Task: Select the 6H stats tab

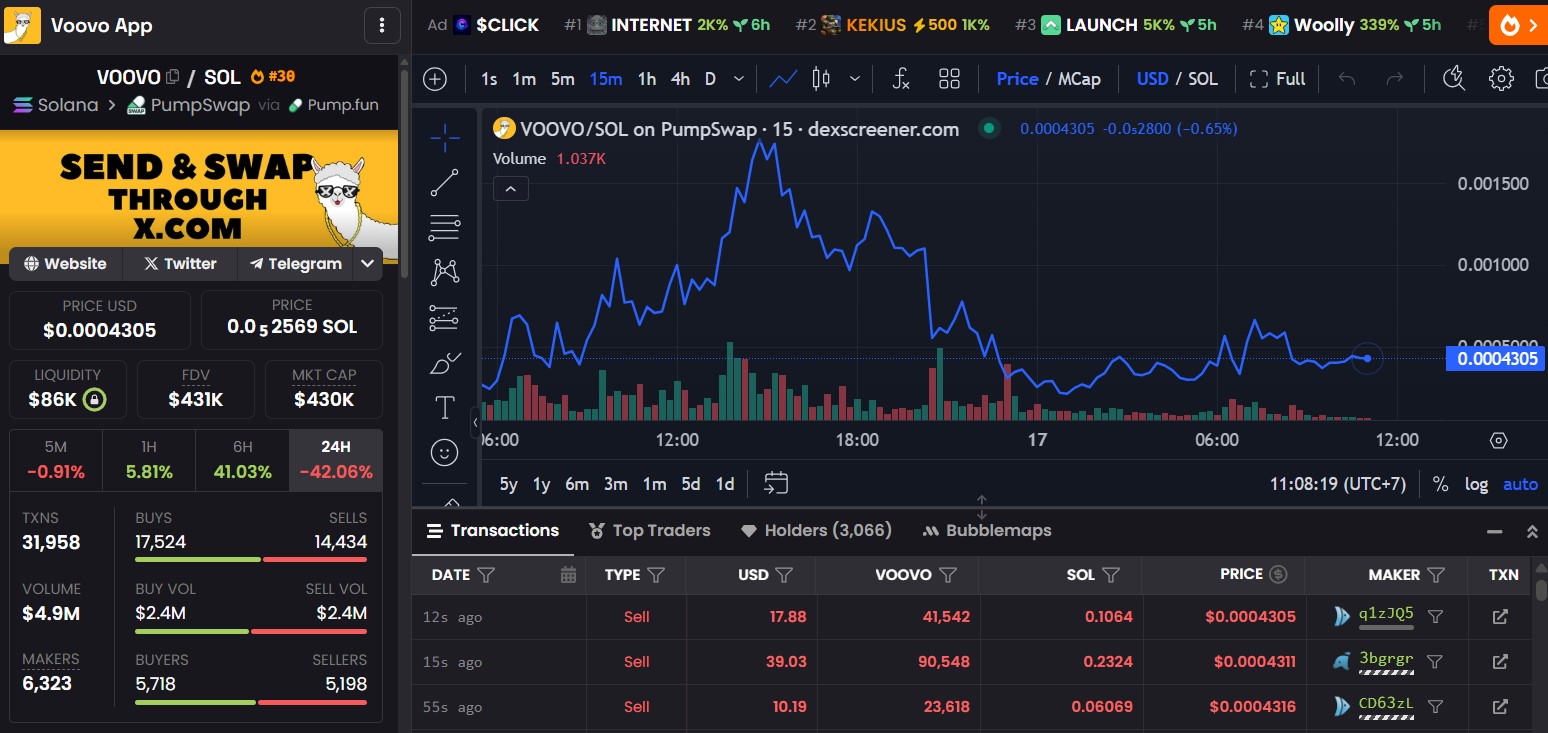Action: point(243,460)
